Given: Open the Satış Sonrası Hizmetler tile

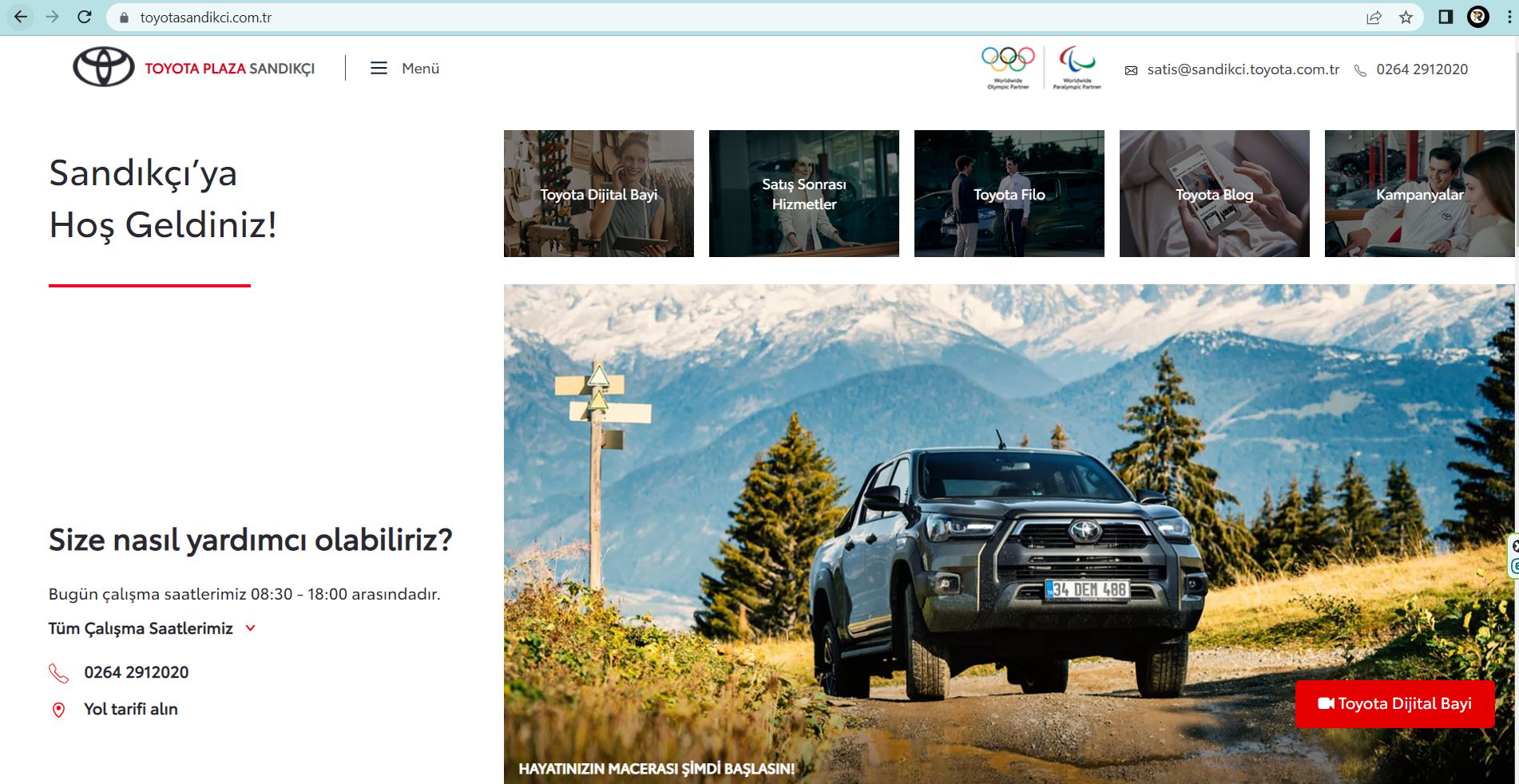Looking at the screenshot, I should [803, 194].
